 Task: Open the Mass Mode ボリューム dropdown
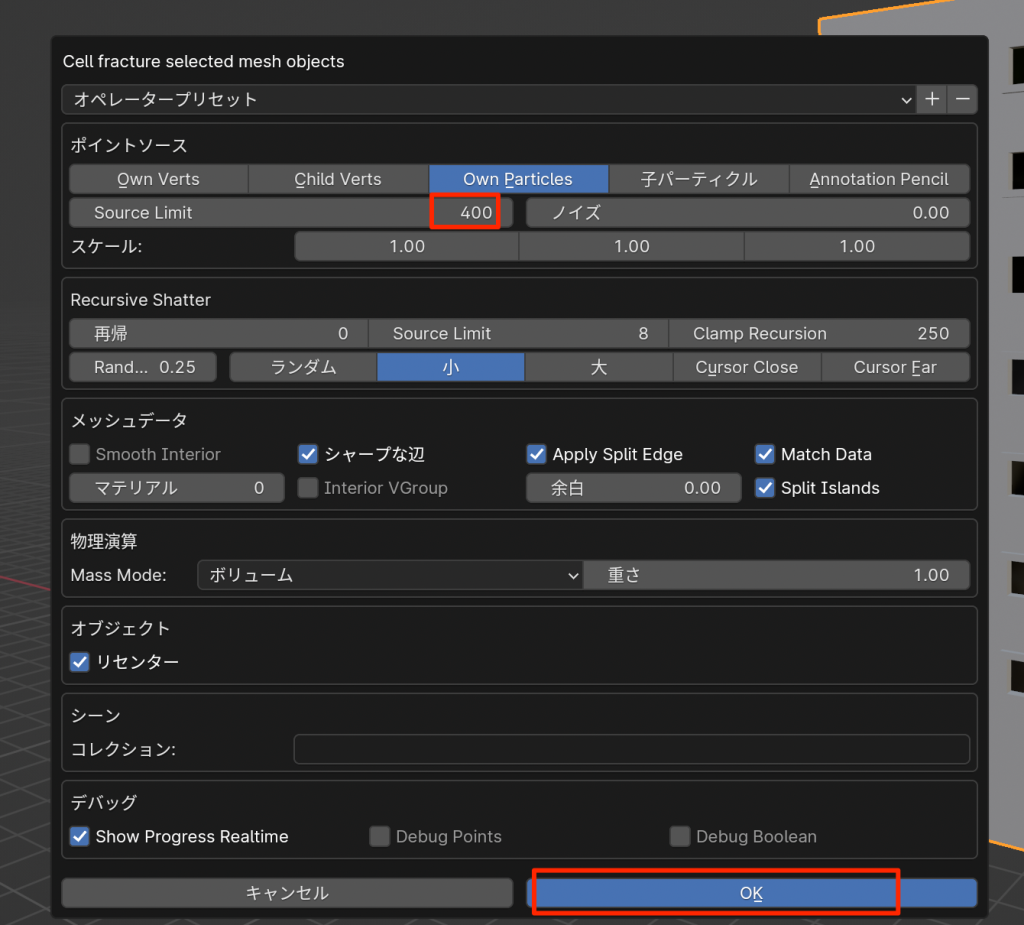coord(390,575)
